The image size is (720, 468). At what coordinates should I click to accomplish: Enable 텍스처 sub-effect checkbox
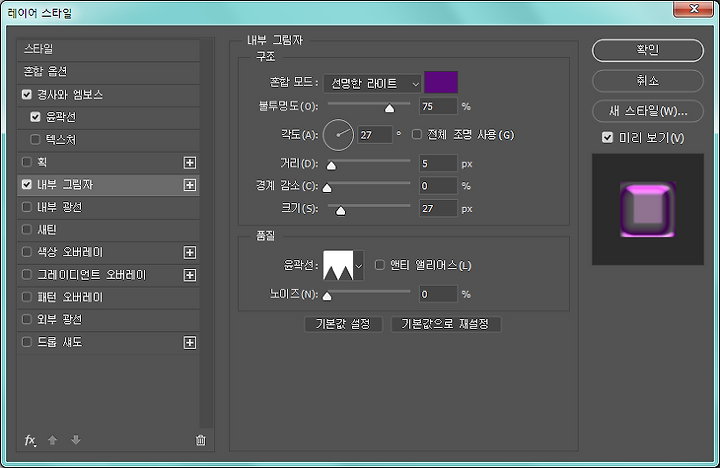pos(35,140)
